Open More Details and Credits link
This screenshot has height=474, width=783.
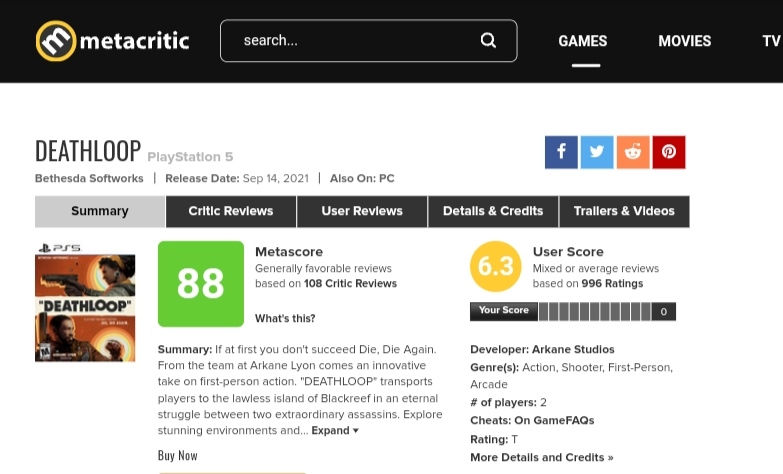541,457
